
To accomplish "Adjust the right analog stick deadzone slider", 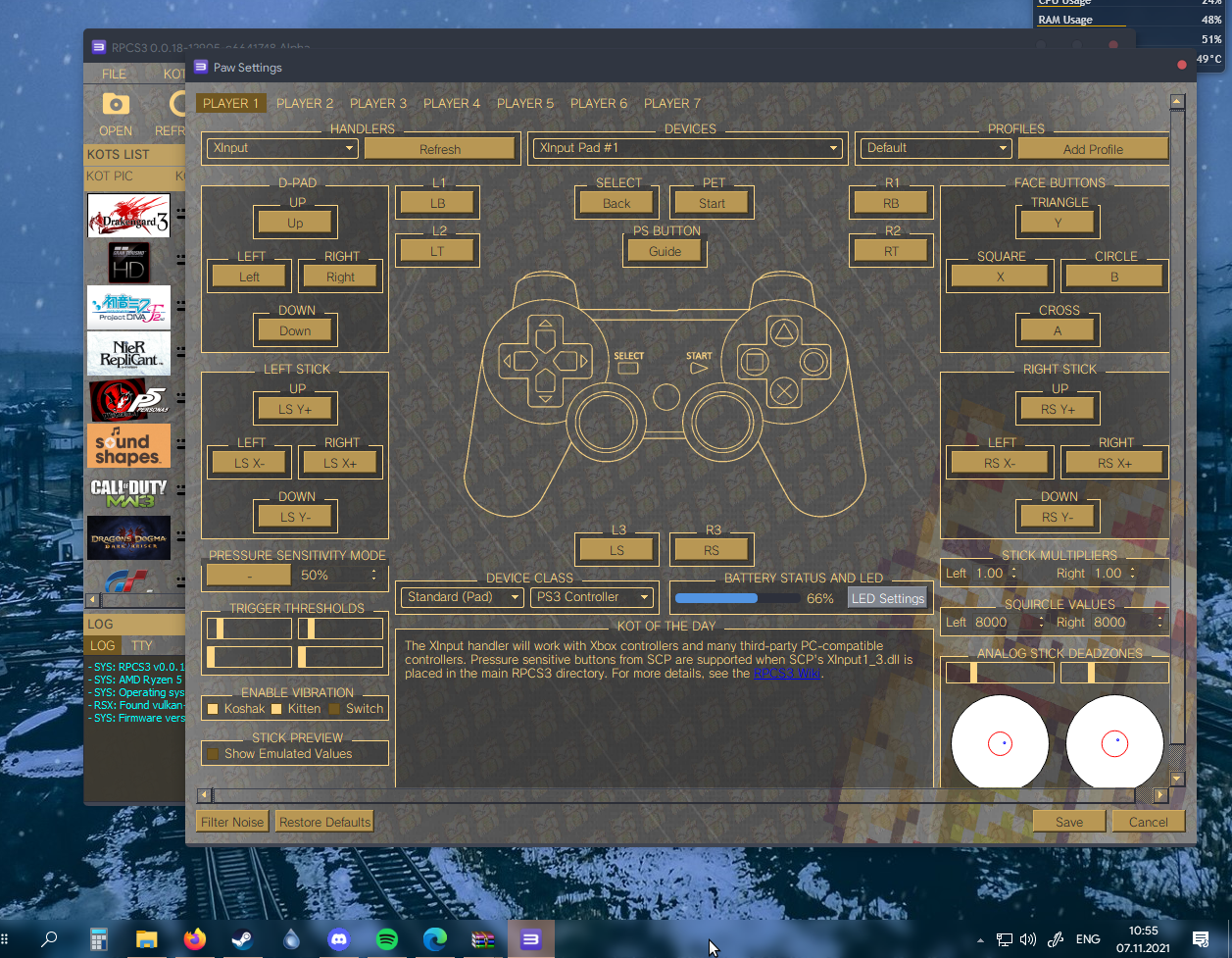I will pos(1114,673).
